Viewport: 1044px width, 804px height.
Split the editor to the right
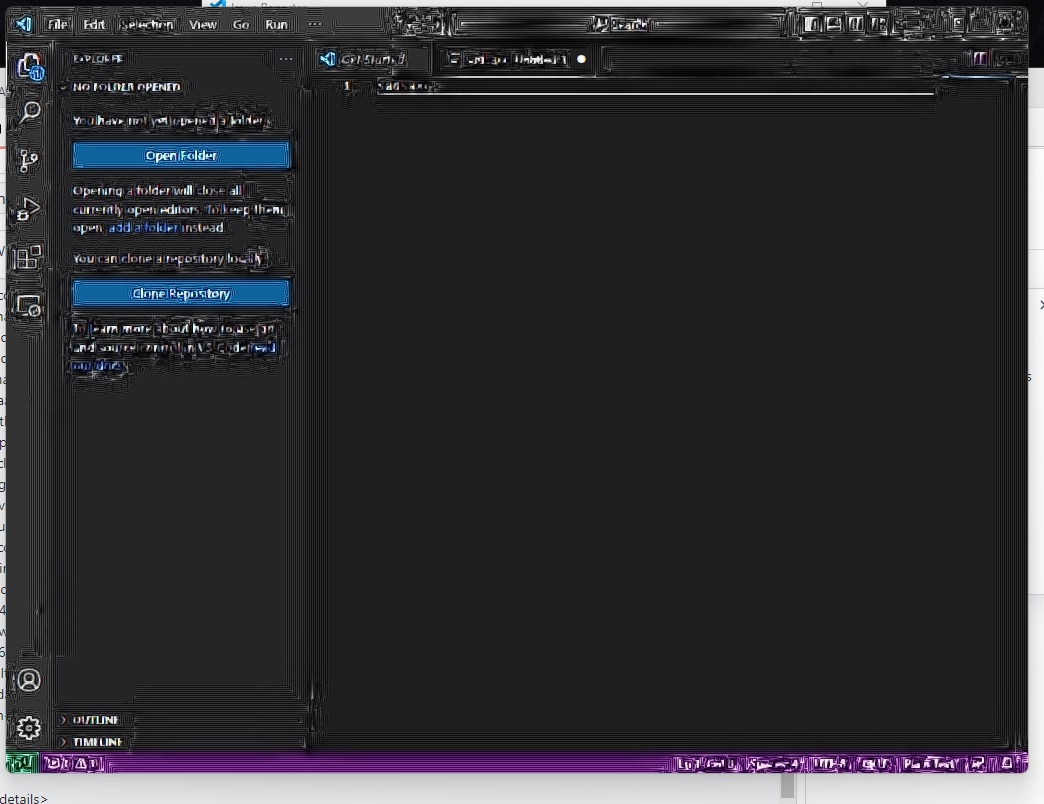[x=979, y=59]
